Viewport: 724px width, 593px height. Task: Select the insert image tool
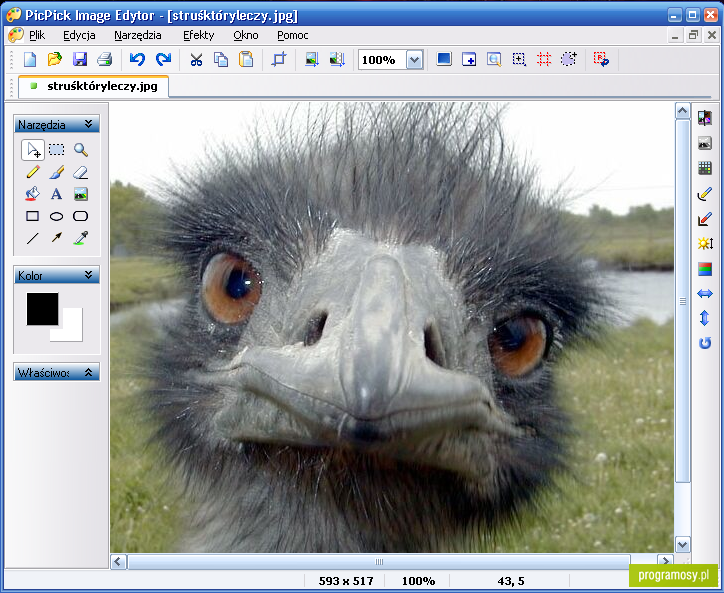point(81,194)
